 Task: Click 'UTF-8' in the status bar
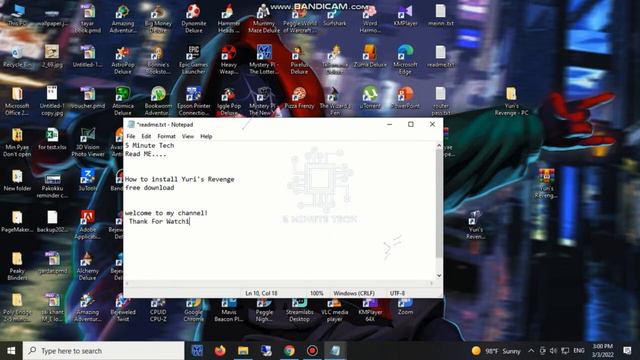397,293
